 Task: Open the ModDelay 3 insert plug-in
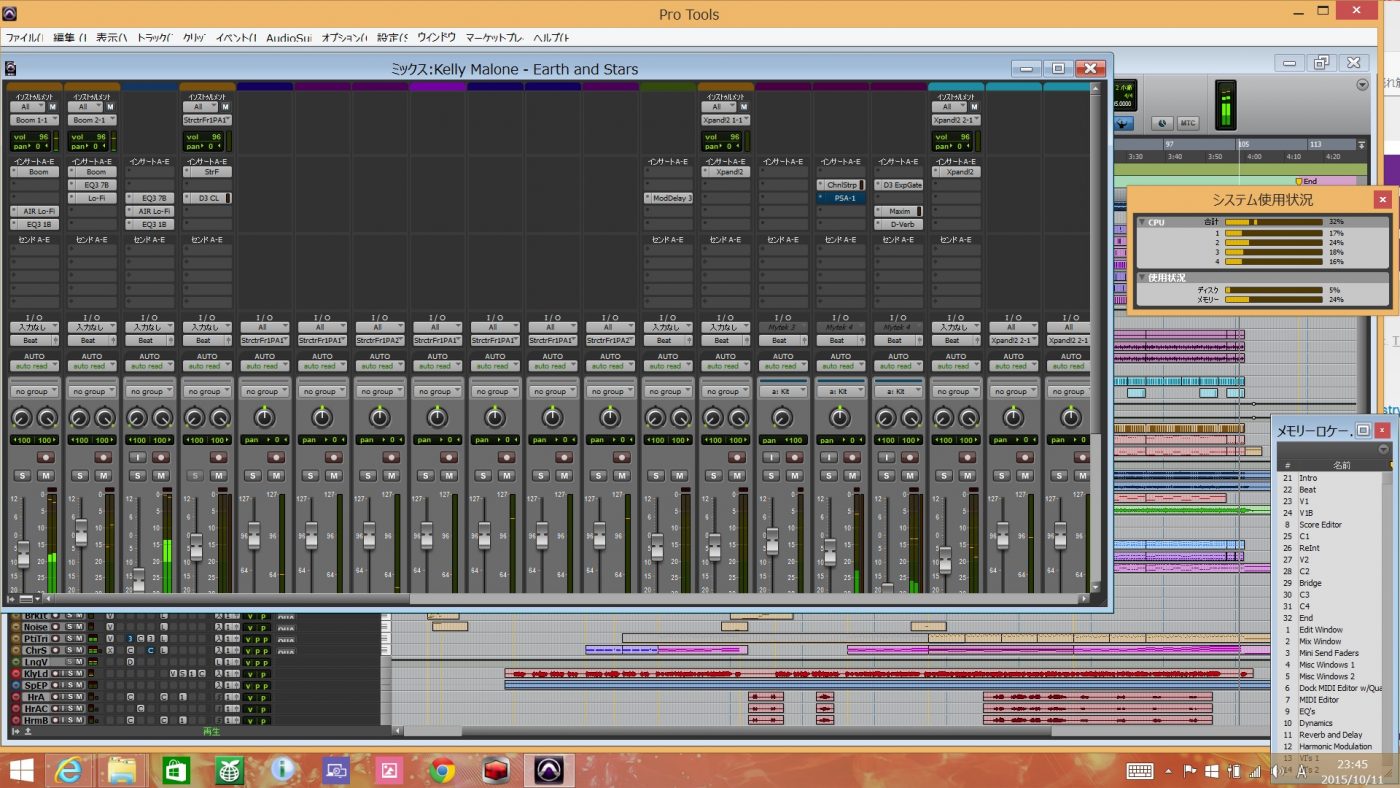click(671, 198)
